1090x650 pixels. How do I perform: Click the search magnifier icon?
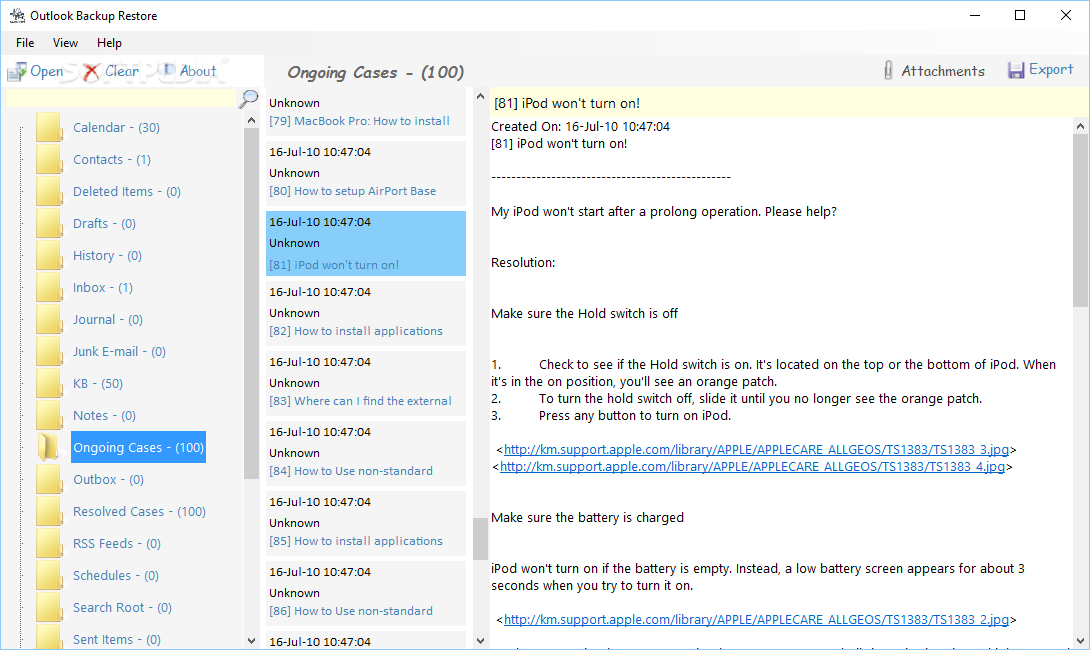point(248,99)
